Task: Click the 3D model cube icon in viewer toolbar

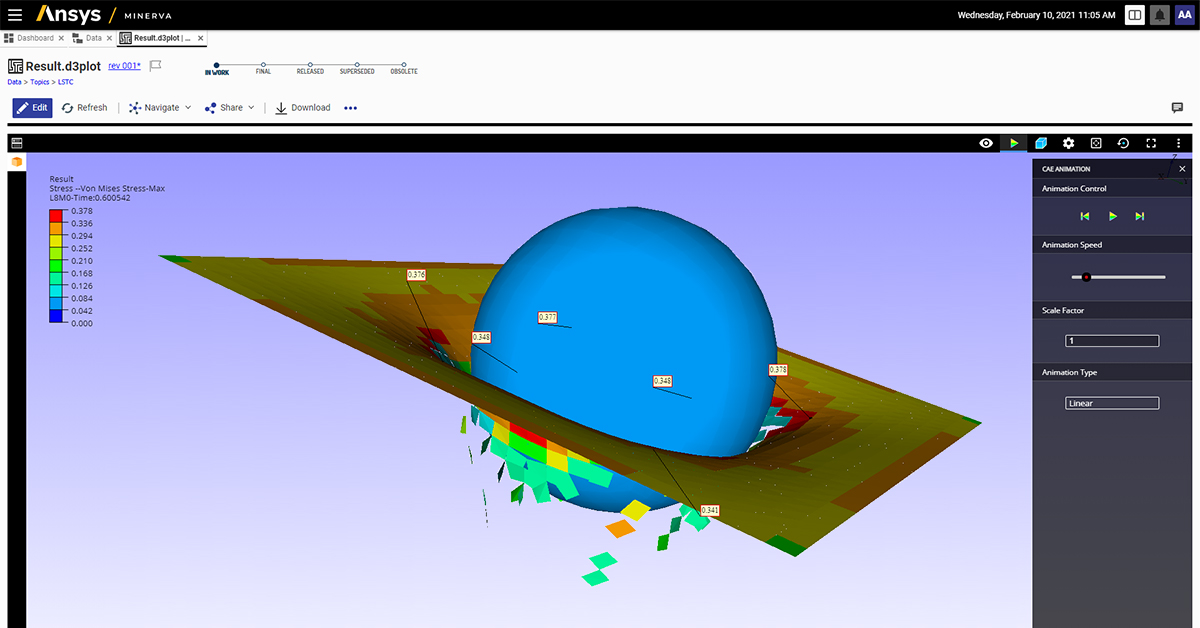Action: pyautogui.click(x=1041, y=143)
